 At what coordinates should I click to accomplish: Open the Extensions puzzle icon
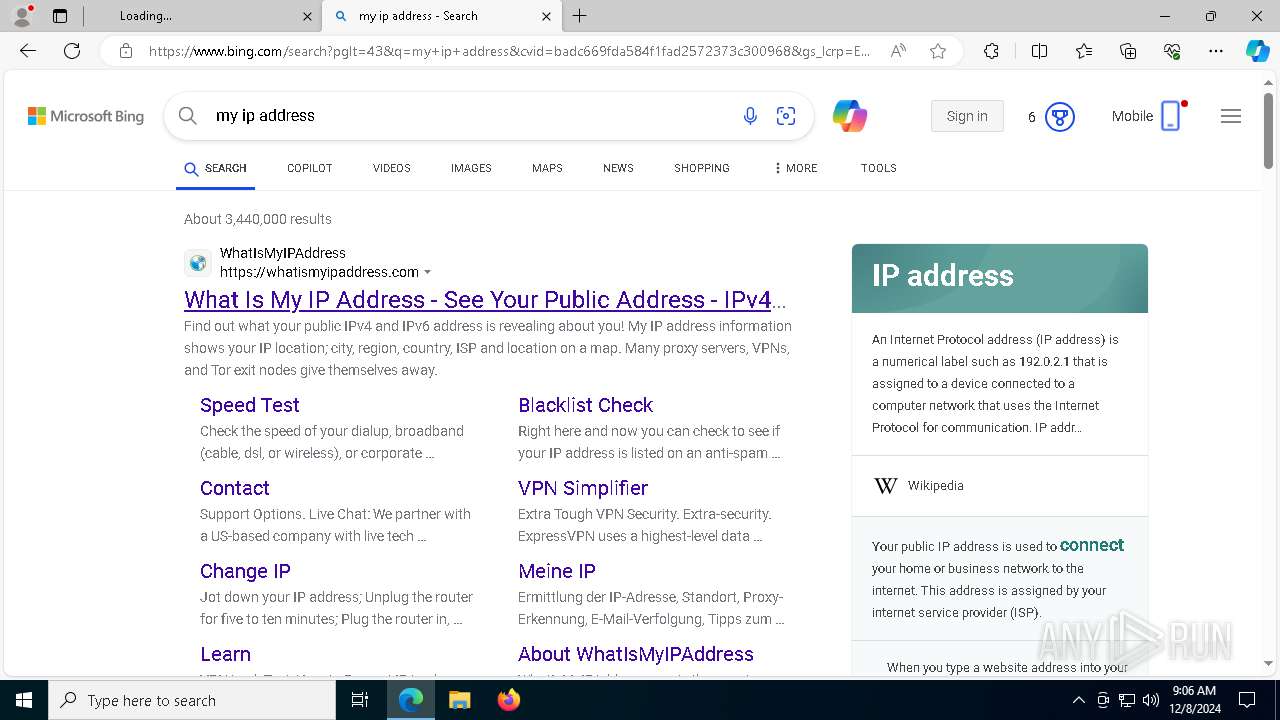(991, 51)
